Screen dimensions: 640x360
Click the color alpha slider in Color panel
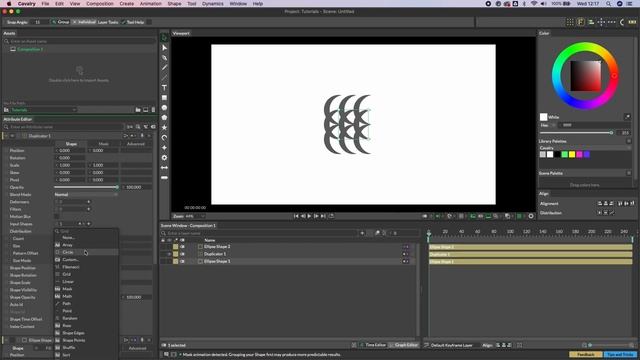point(576,133)
